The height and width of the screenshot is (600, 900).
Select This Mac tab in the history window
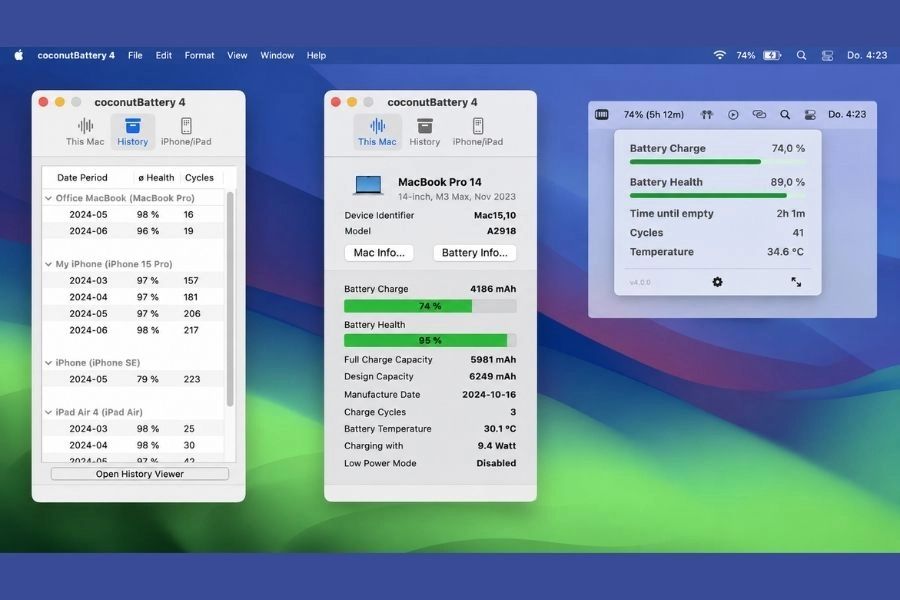[85, 131]
